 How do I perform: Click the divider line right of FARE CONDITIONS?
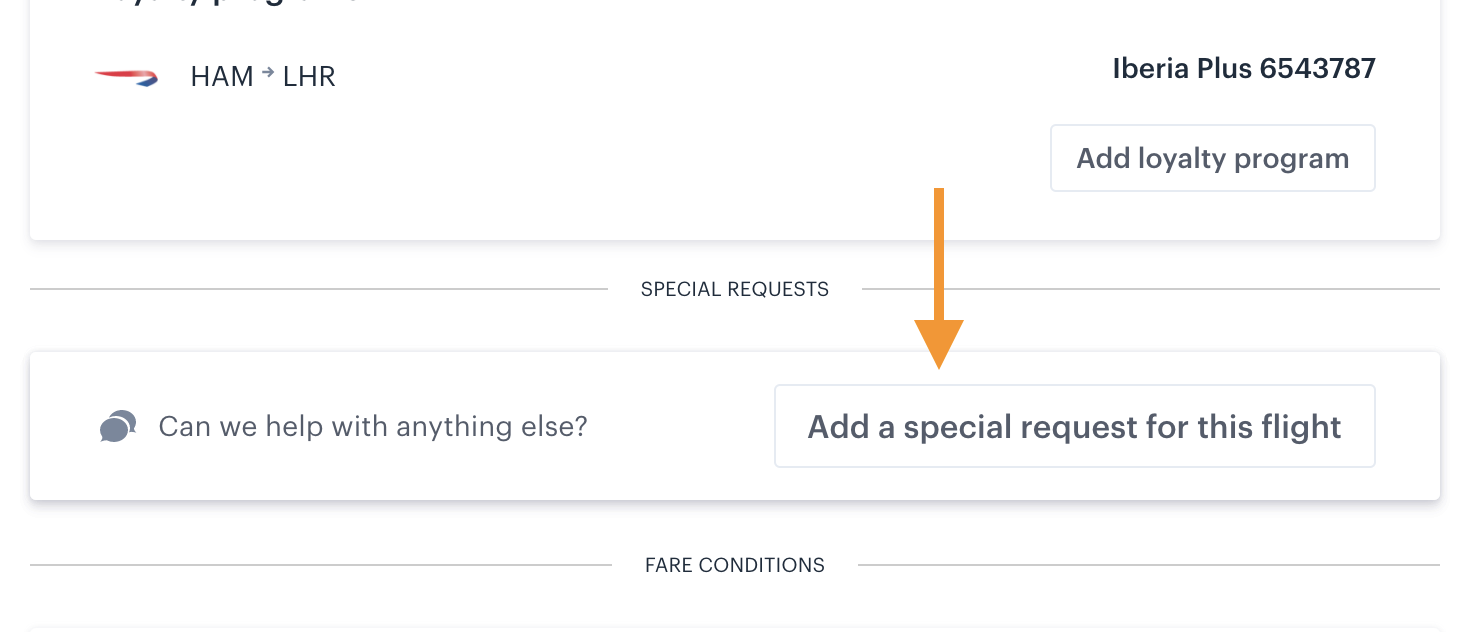tap(1149, 566)
